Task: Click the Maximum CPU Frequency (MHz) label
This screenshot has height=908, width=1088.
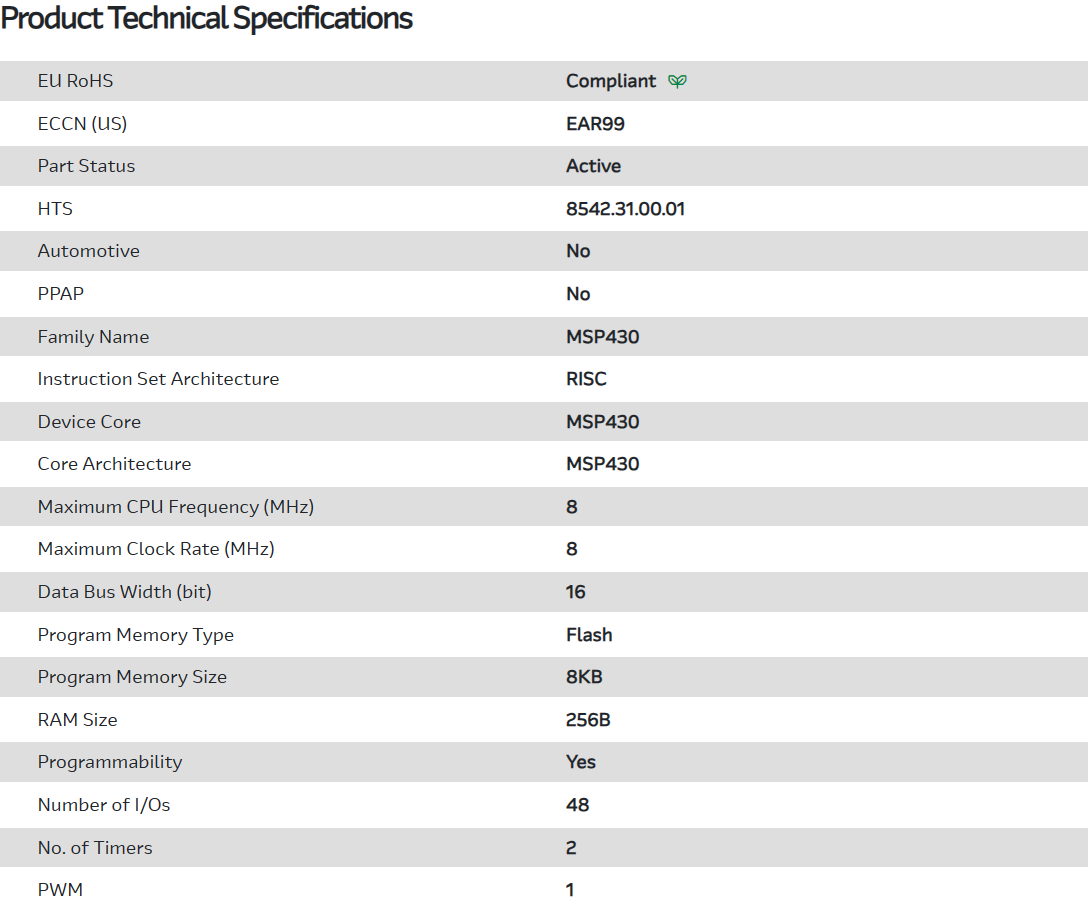Action: point(176,507)
